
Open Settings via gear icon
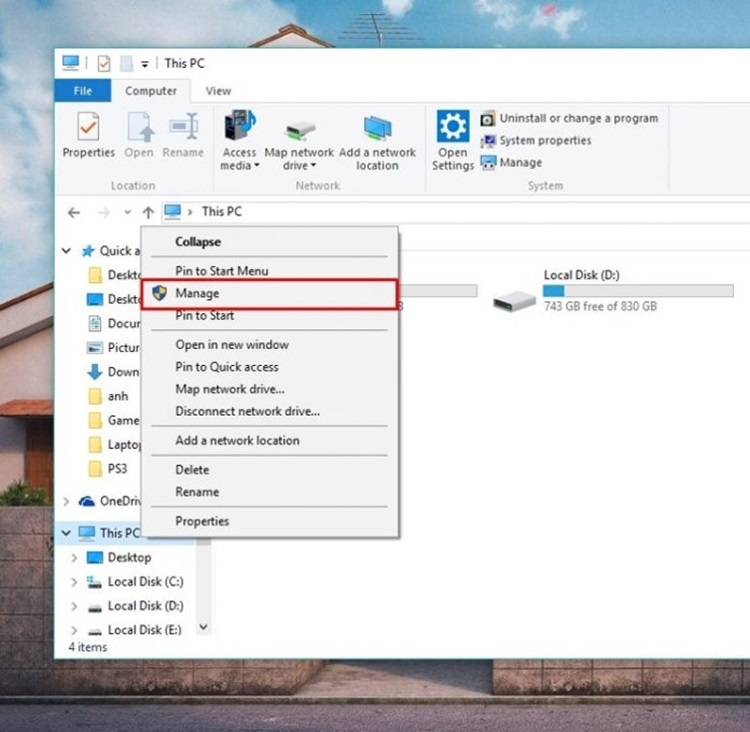click(x=452, y=126)
